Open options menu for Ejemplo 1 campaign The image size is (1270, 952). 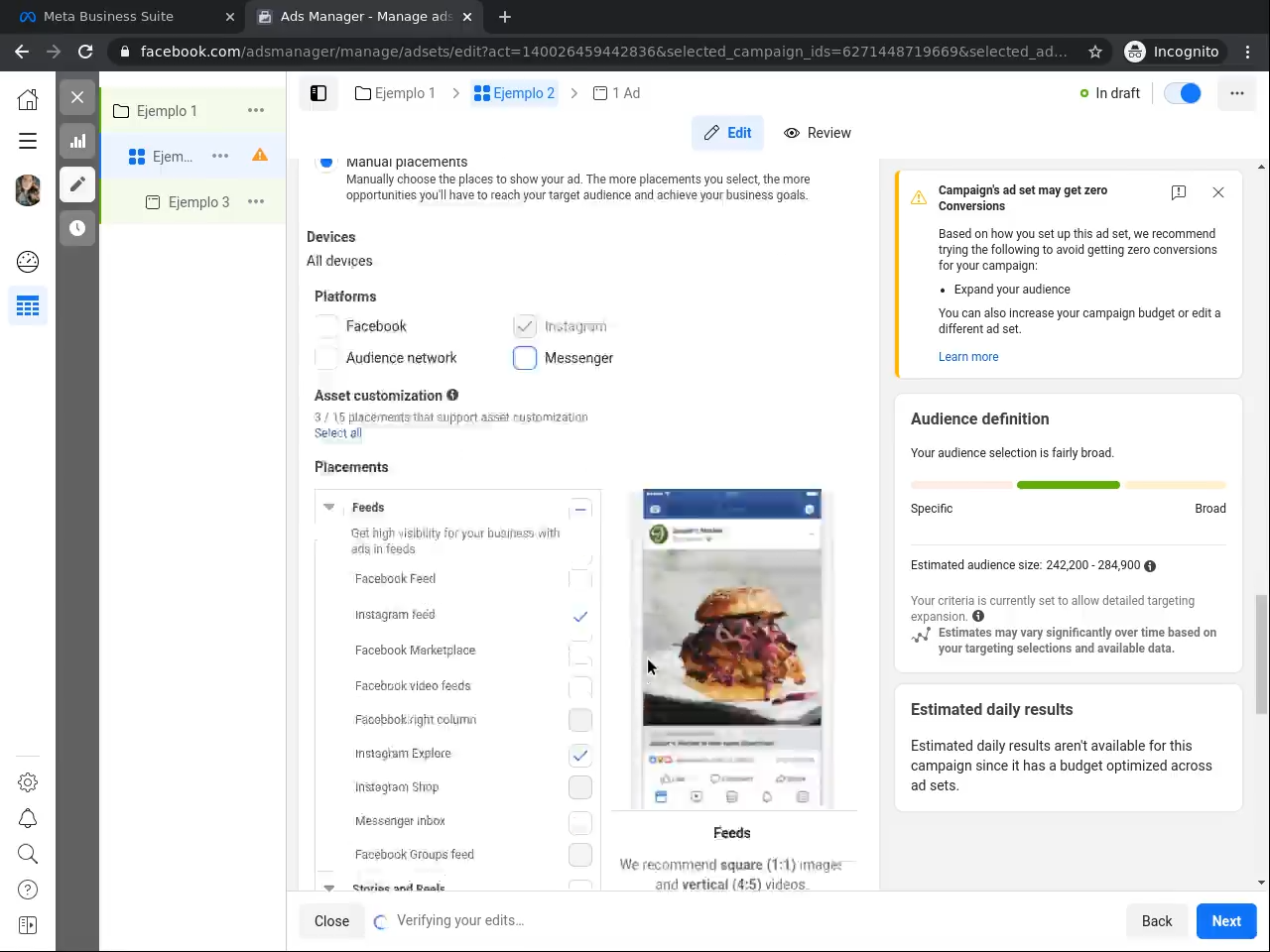click(x=256, y=110)
